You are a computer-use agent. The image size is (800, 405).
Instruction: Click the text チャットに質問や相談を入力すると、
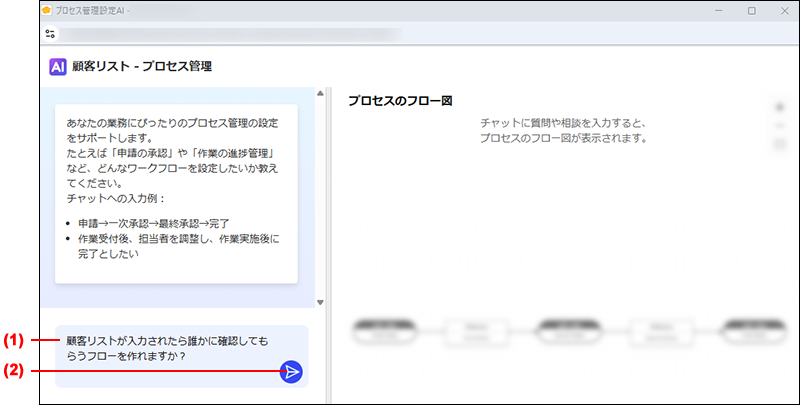pyautogui.click(x=563, y=123)
